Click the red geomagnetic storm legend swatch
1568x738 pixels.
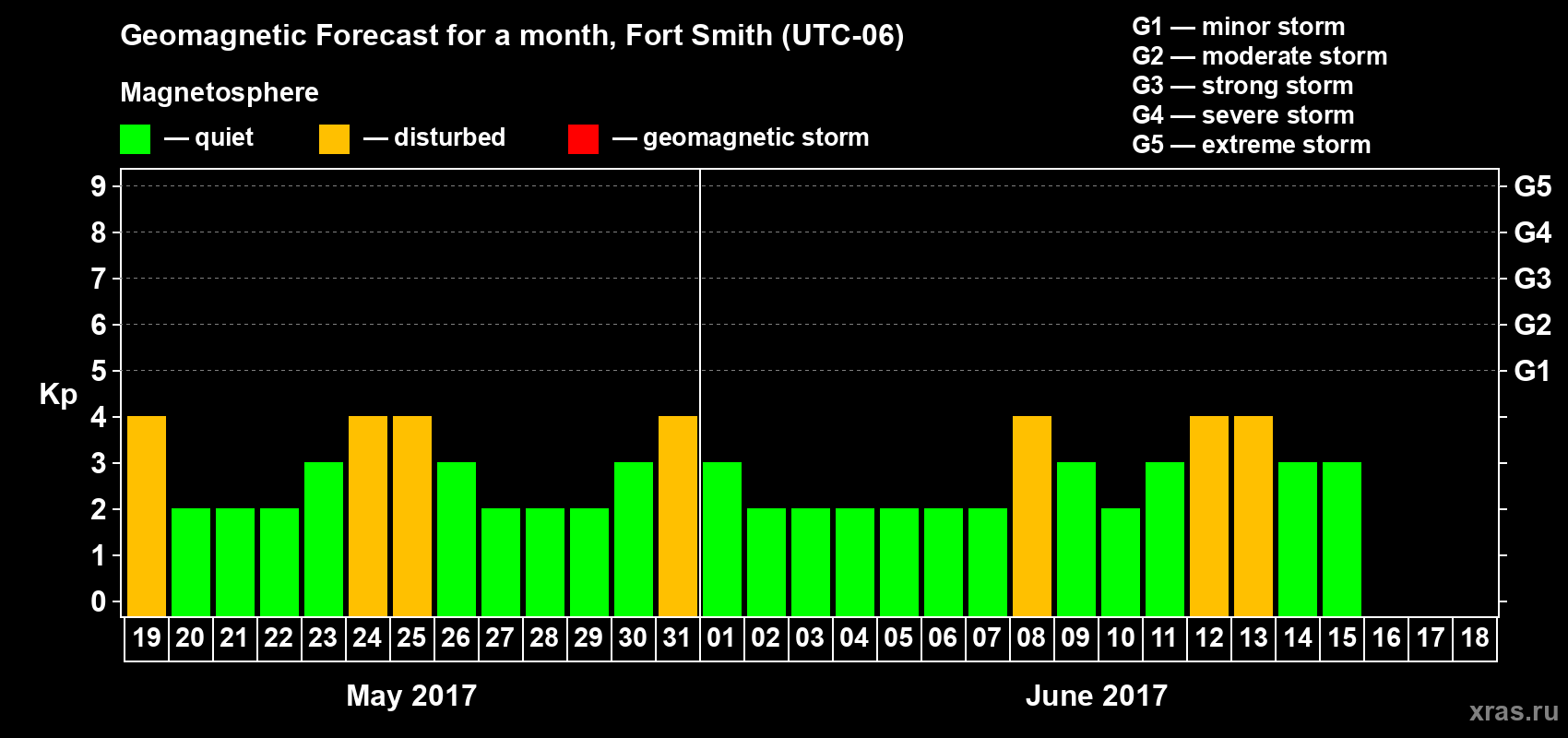coord(583,139)
